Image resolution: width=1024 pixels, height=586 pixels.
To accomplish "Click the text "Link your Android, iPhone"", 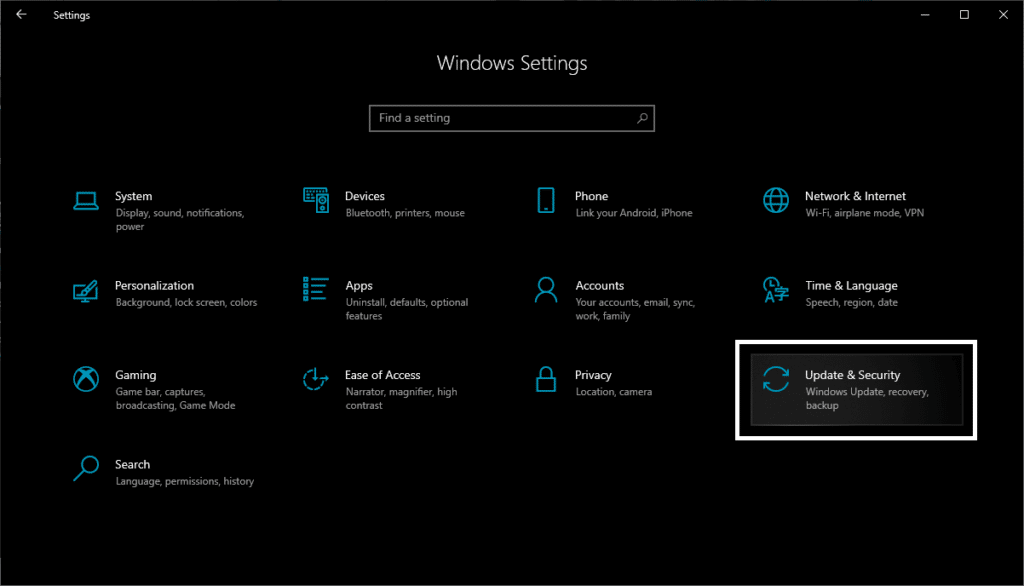I will tap(633, 213).
